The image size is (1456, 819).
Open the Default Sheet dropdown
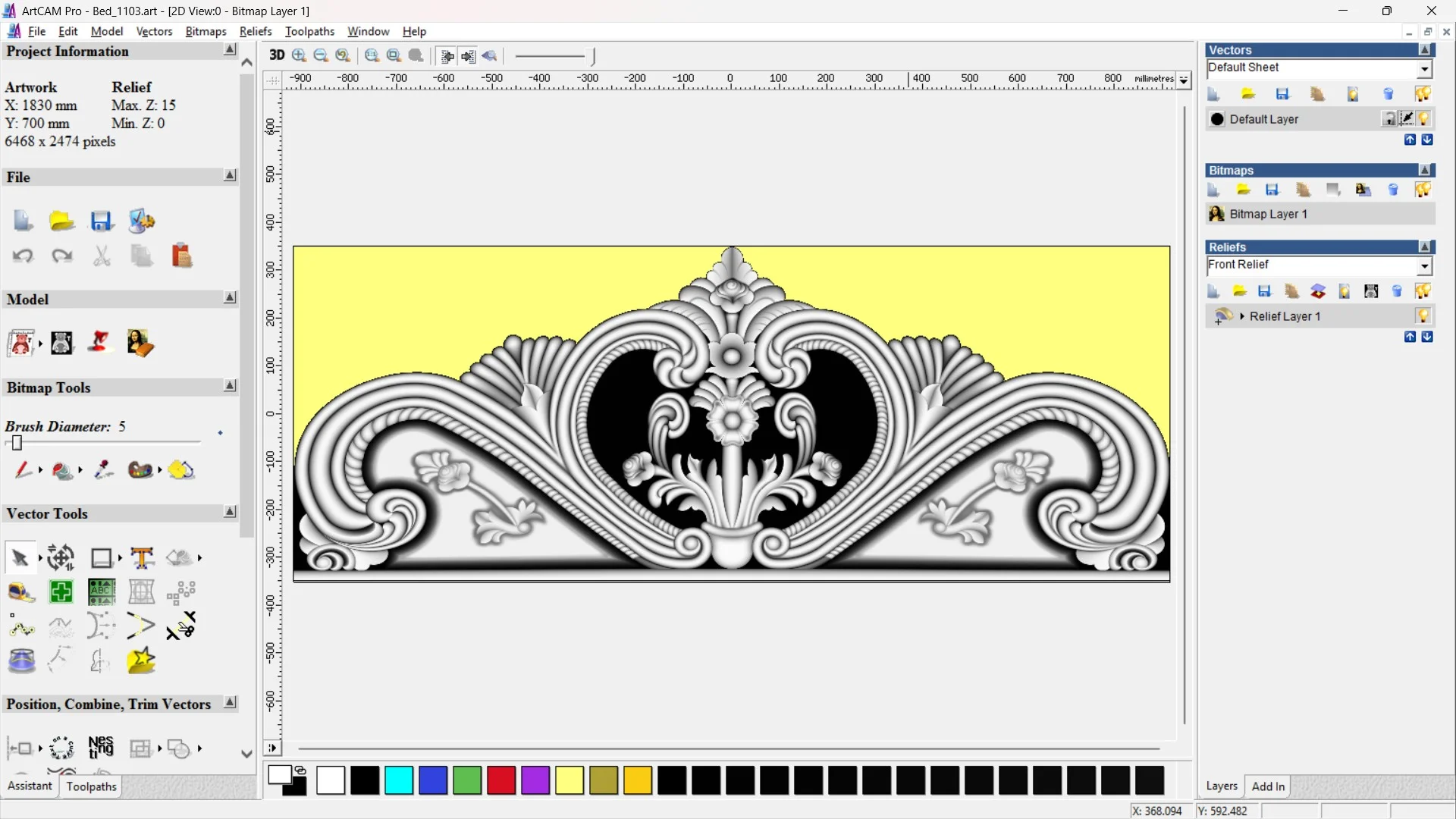tap(1424, 68)
